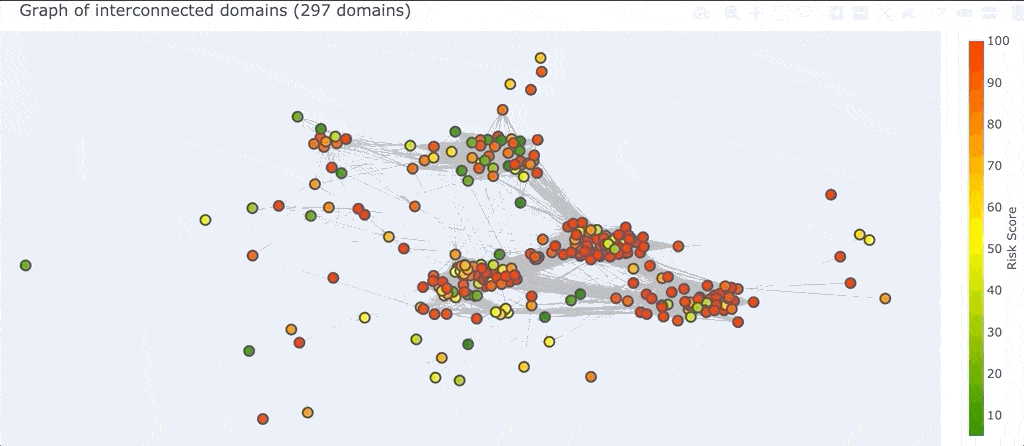Click the far-right orange node near colorbar
Screen dimensions: 1024x446
[x=885, y=298]
